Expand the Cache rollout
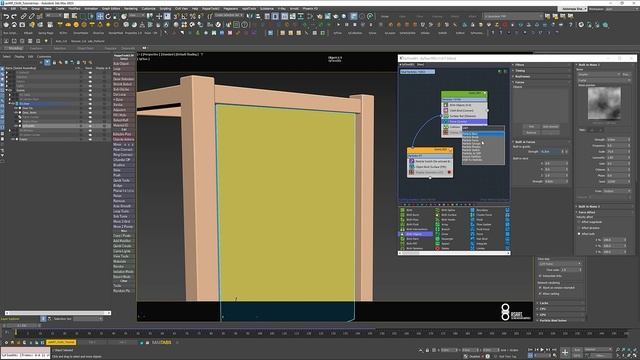The image size is (640, 360). tap(561, 303)
